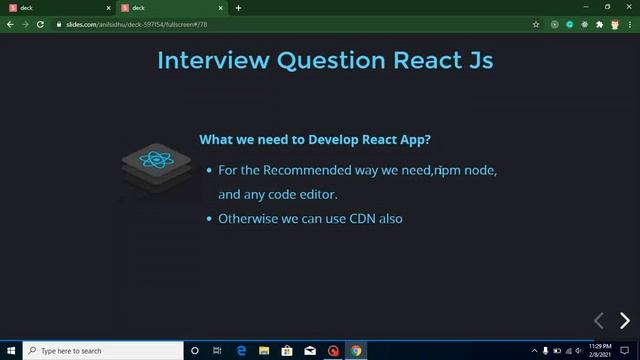
Task: Show hidden system tray icons
Action: [x=534, y=351]
